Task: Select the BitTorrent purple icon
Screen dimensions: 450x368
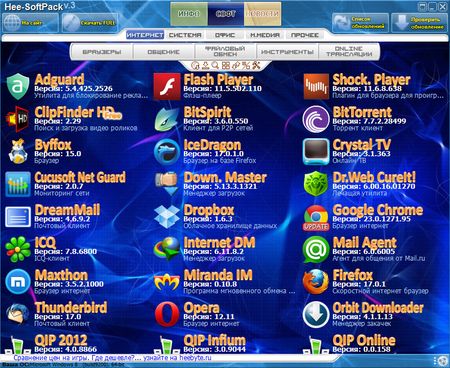Action: pos(316,119)
